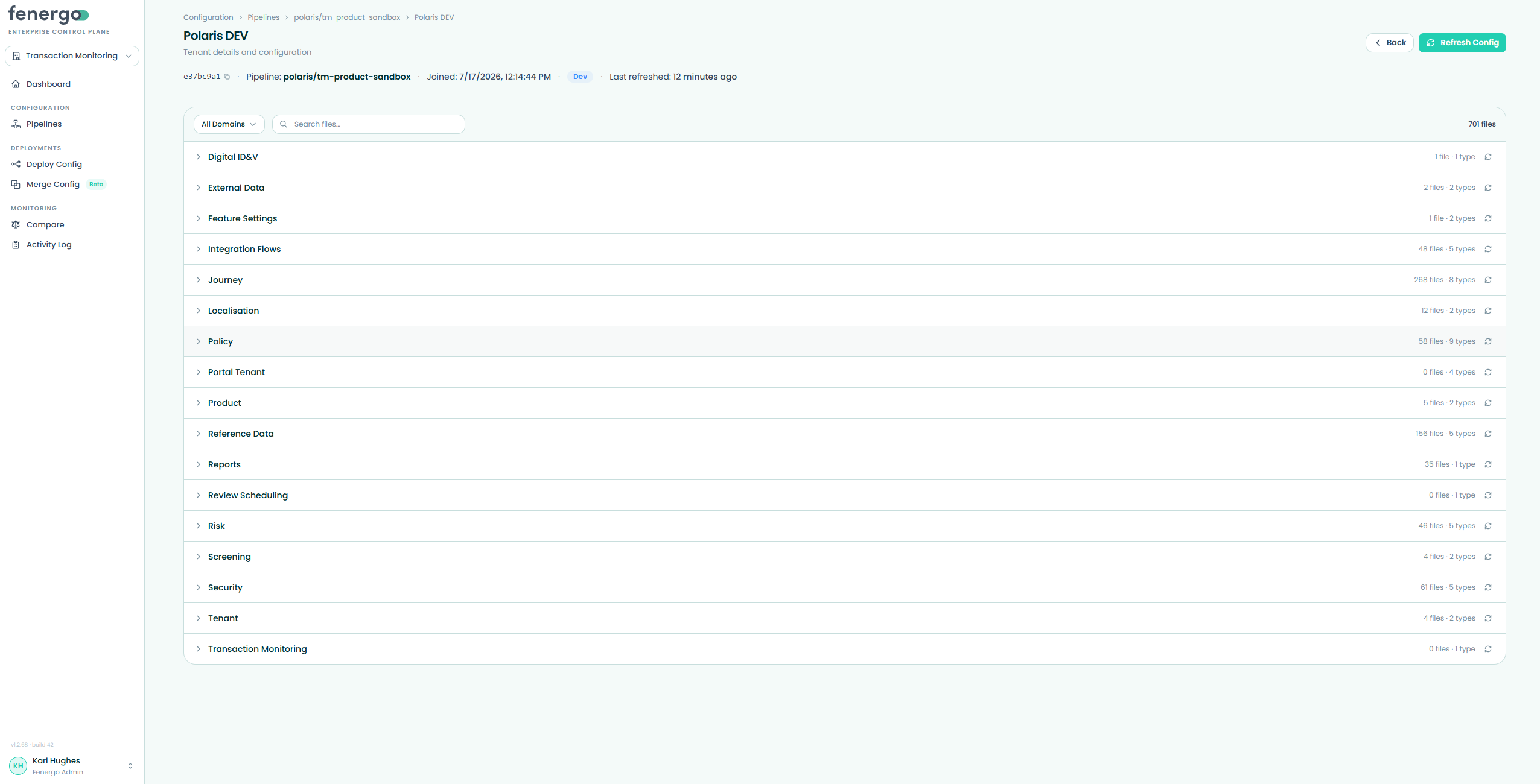1540x784 pixels.
Task: Follow the Configuration breadcrumb link
Action: tap(208, 17)
